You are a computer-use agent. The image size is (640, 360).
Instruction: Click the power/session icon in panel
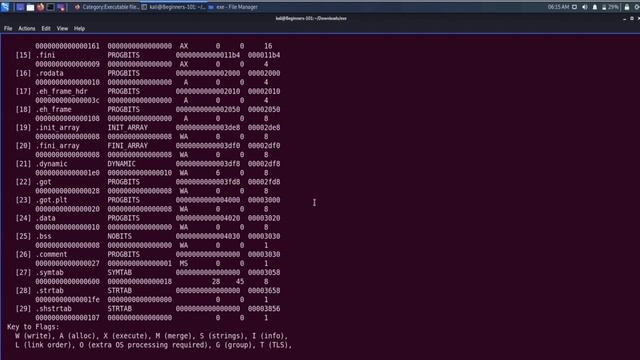pos(636,7)
